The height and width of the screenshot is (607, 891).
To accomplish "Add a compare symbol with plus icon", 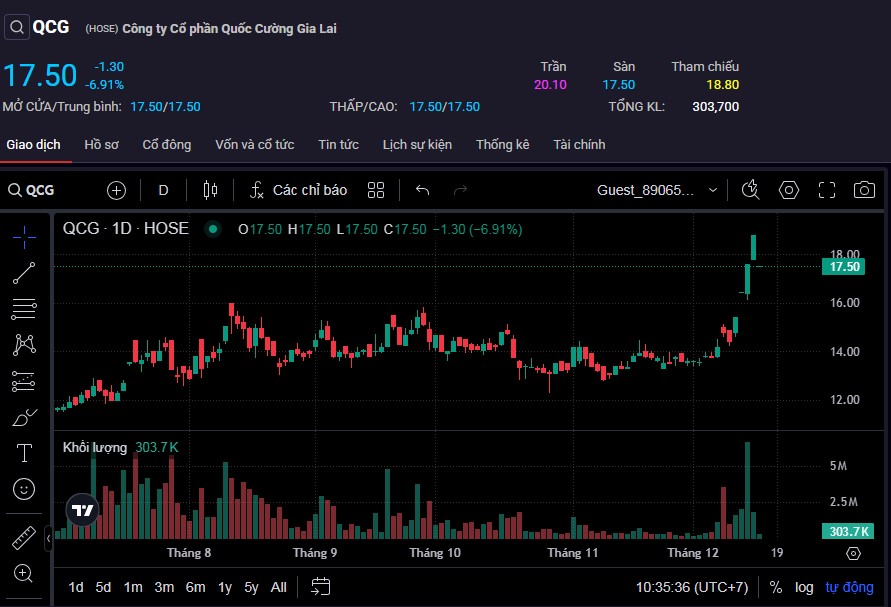I will coord(117,190).
